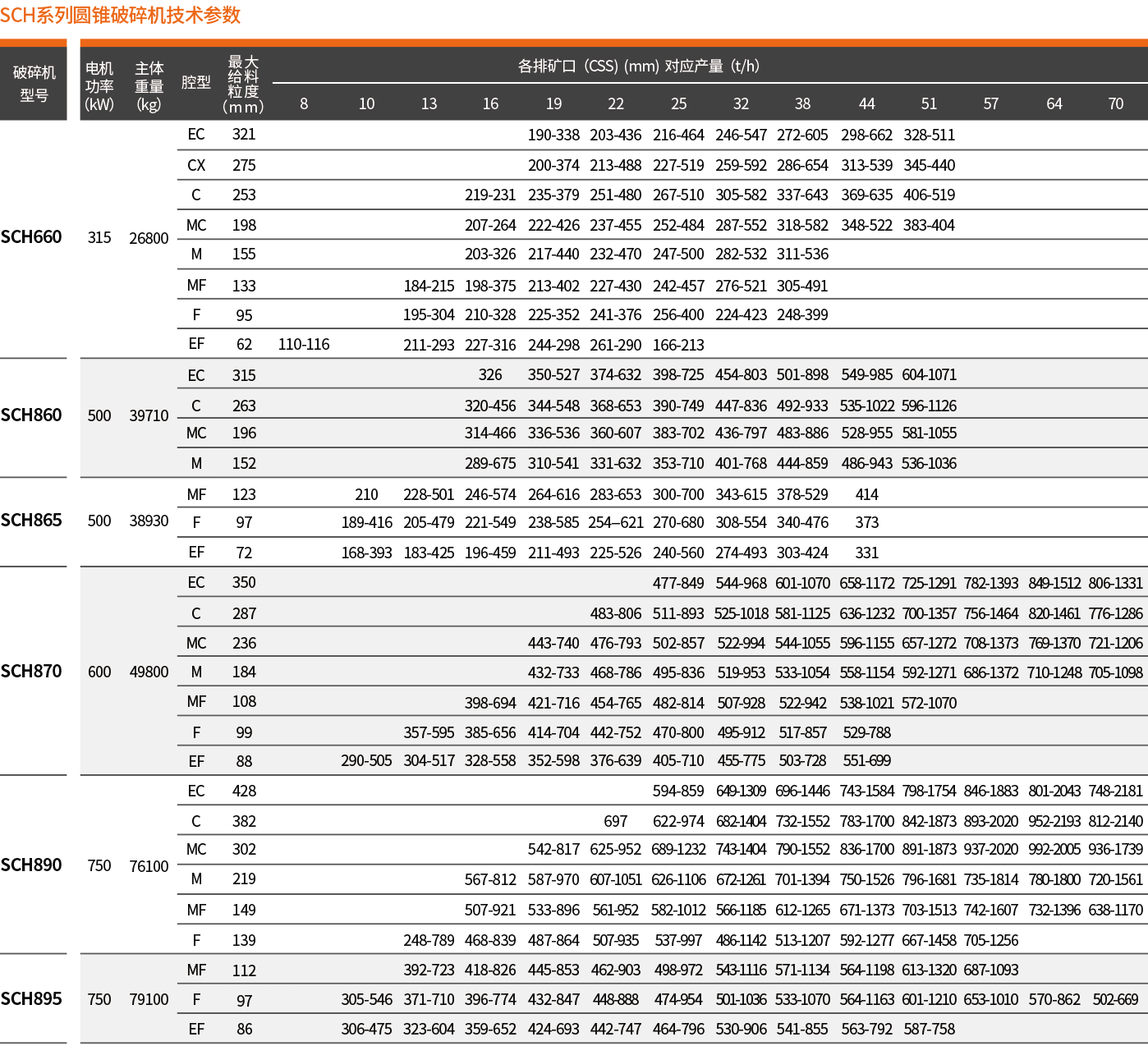Select the model name 'SCH860'
The width and height of the screenshot is (1148, 1046).
tap(31, 415)
